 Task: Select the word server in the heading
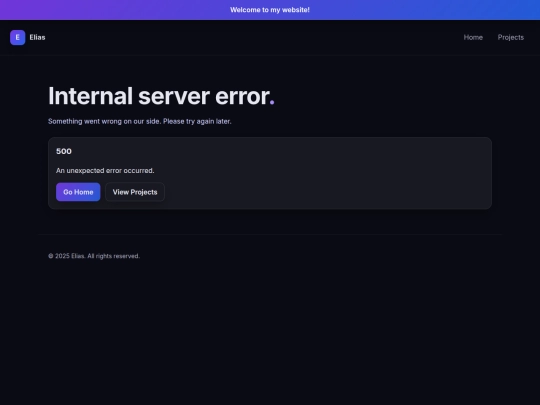pyautogui.click(x=174, y=96)
